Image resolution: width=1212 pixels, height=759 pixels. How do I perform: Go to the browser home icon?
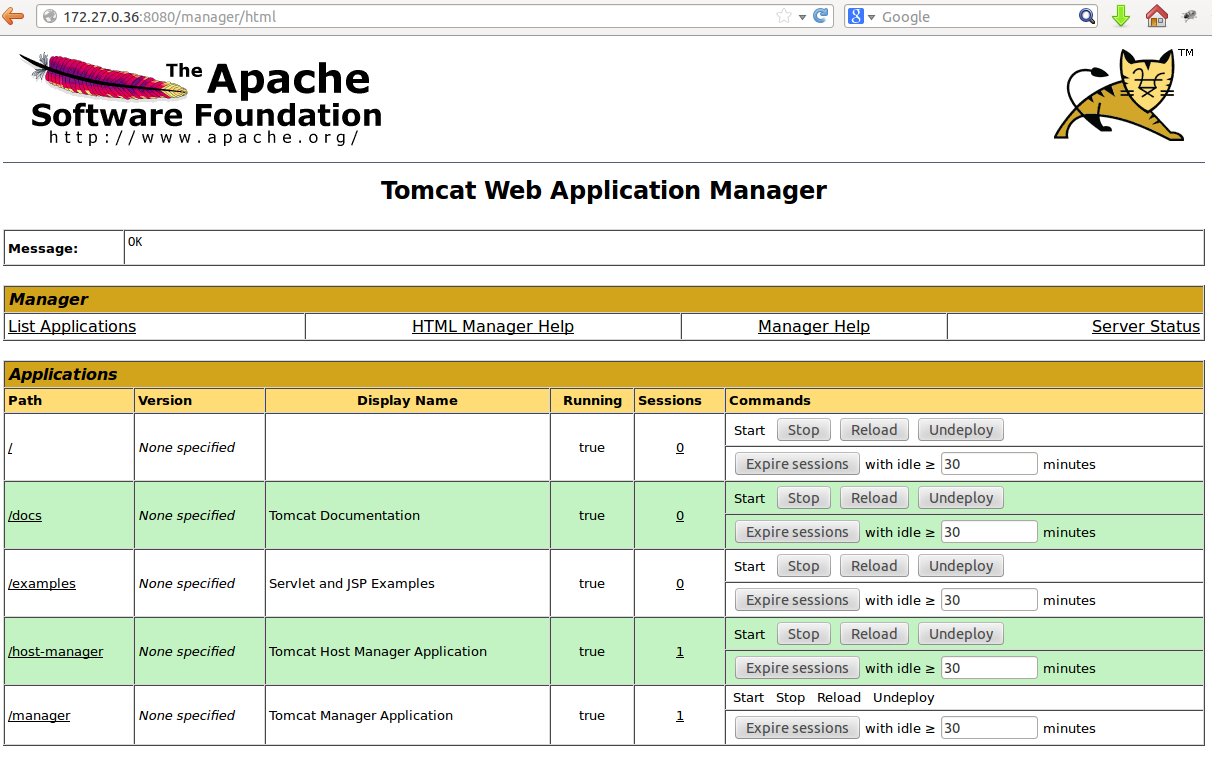(1156, 16)
